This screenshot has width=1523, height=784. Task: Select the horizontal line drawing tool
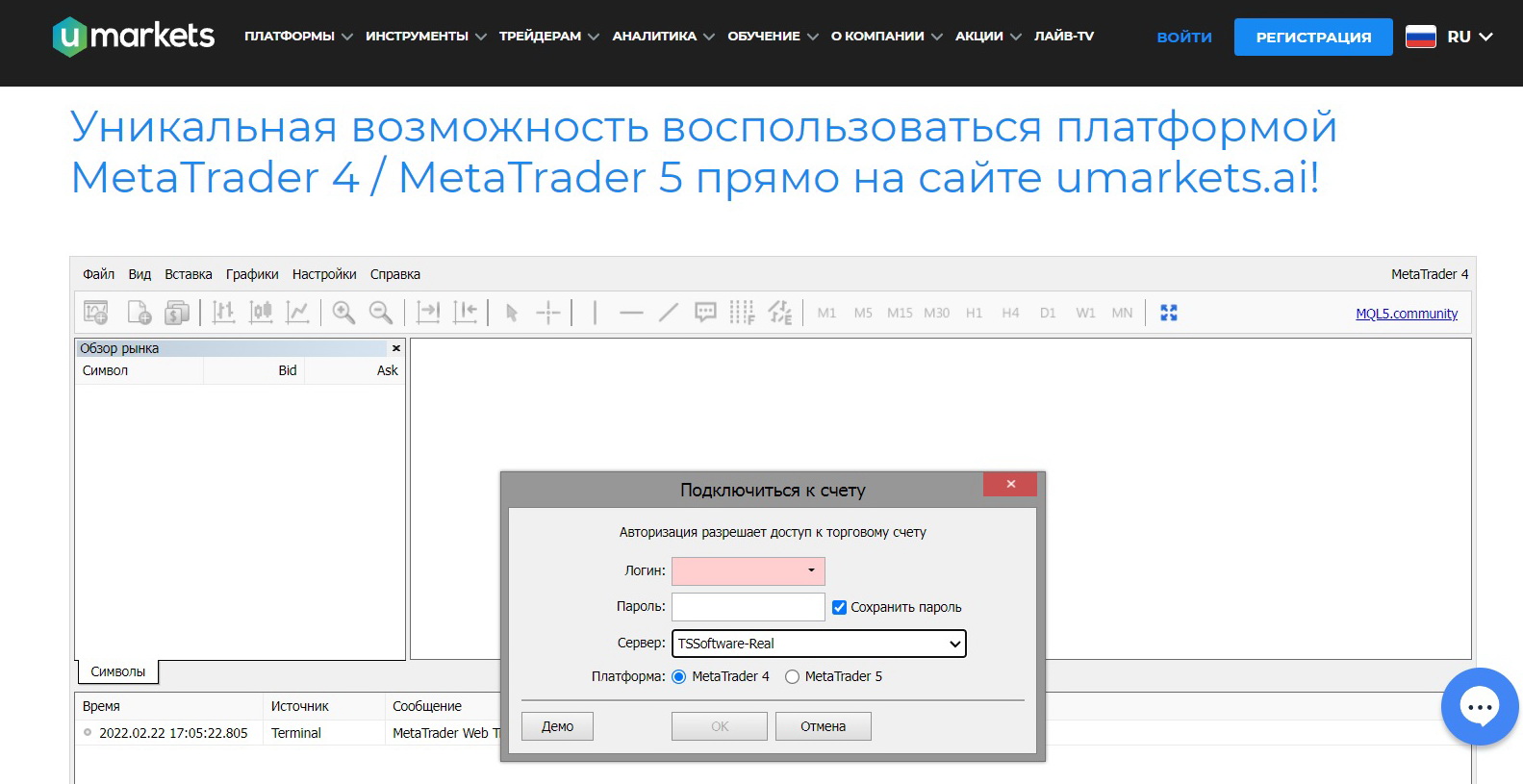[x=631, y=313]
